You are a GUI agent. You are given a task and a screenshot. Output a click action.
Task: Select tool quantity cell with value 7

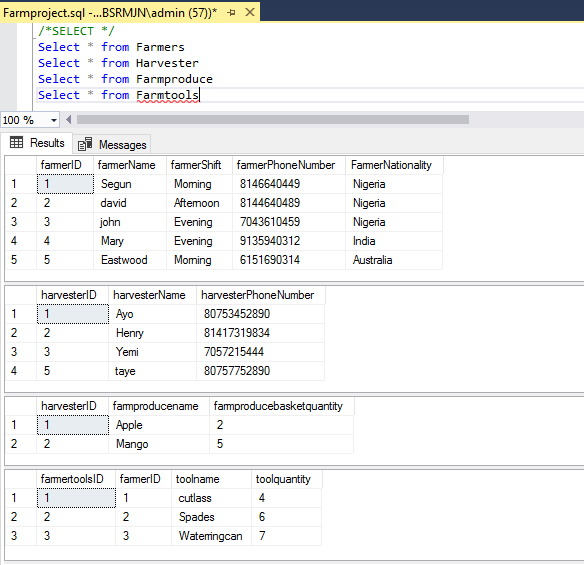287,536
